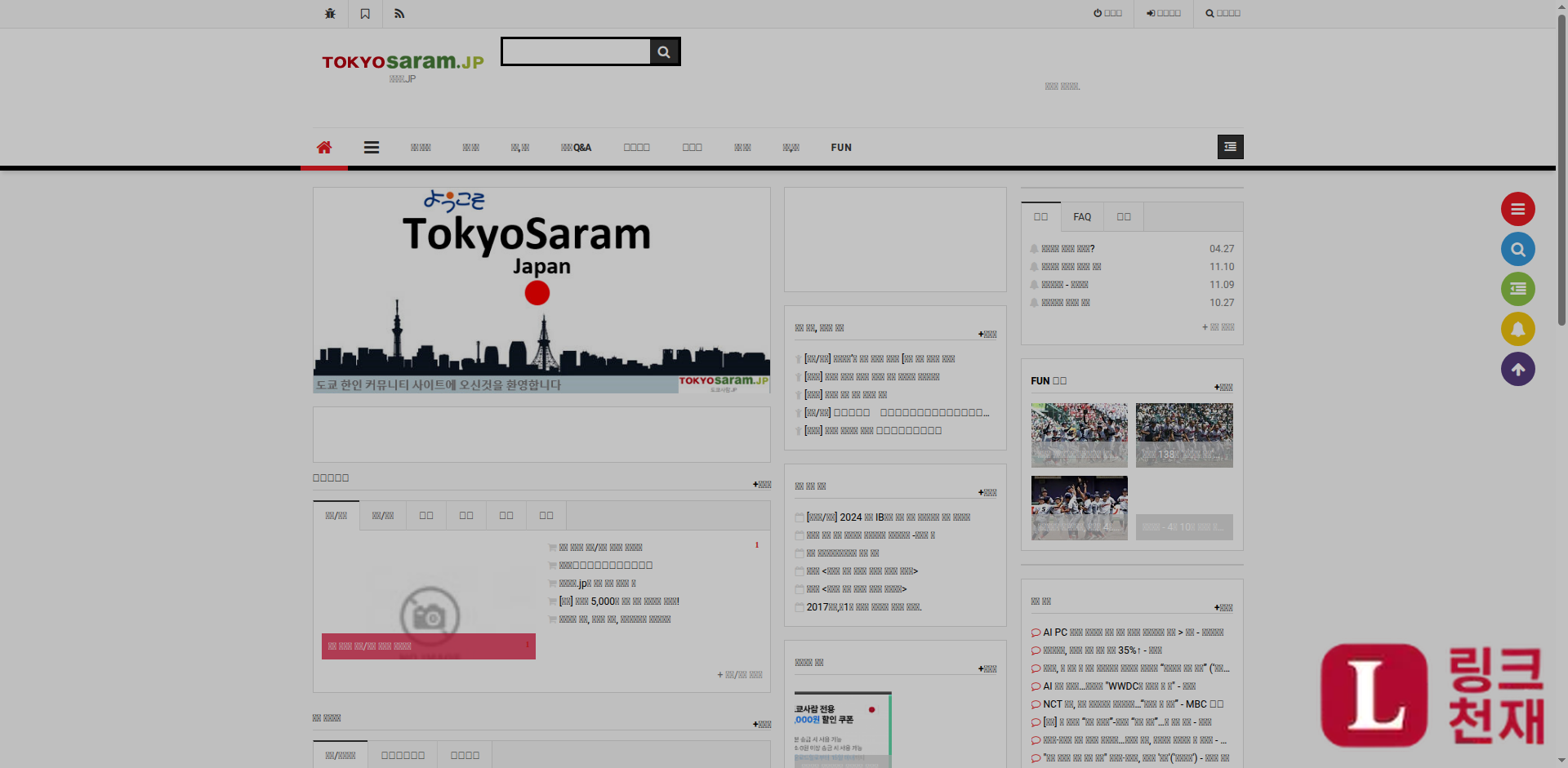Click the magnifier link in top-right bar
The height and width of the screenshot is (768, 1568).
[1223, 13]
